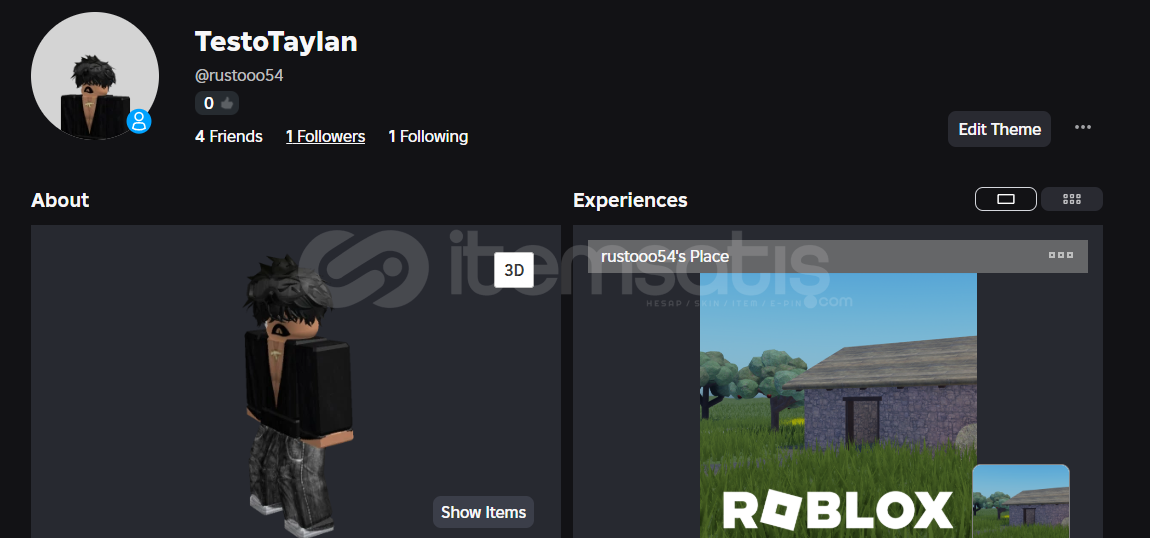Viewport: 1150px width, 538px height.
Task: Toggle the 3D avatar view
Action: coord(514,270)
